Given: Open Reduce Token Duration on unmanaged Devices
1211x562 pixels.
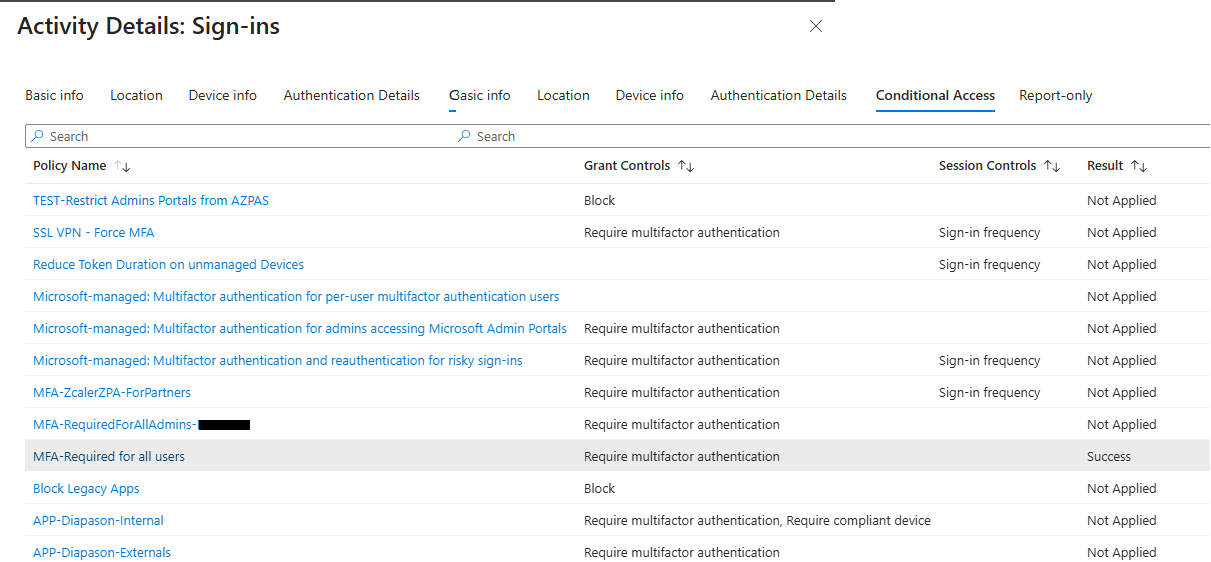Looking at the screenshot, I should coord(168,265).
